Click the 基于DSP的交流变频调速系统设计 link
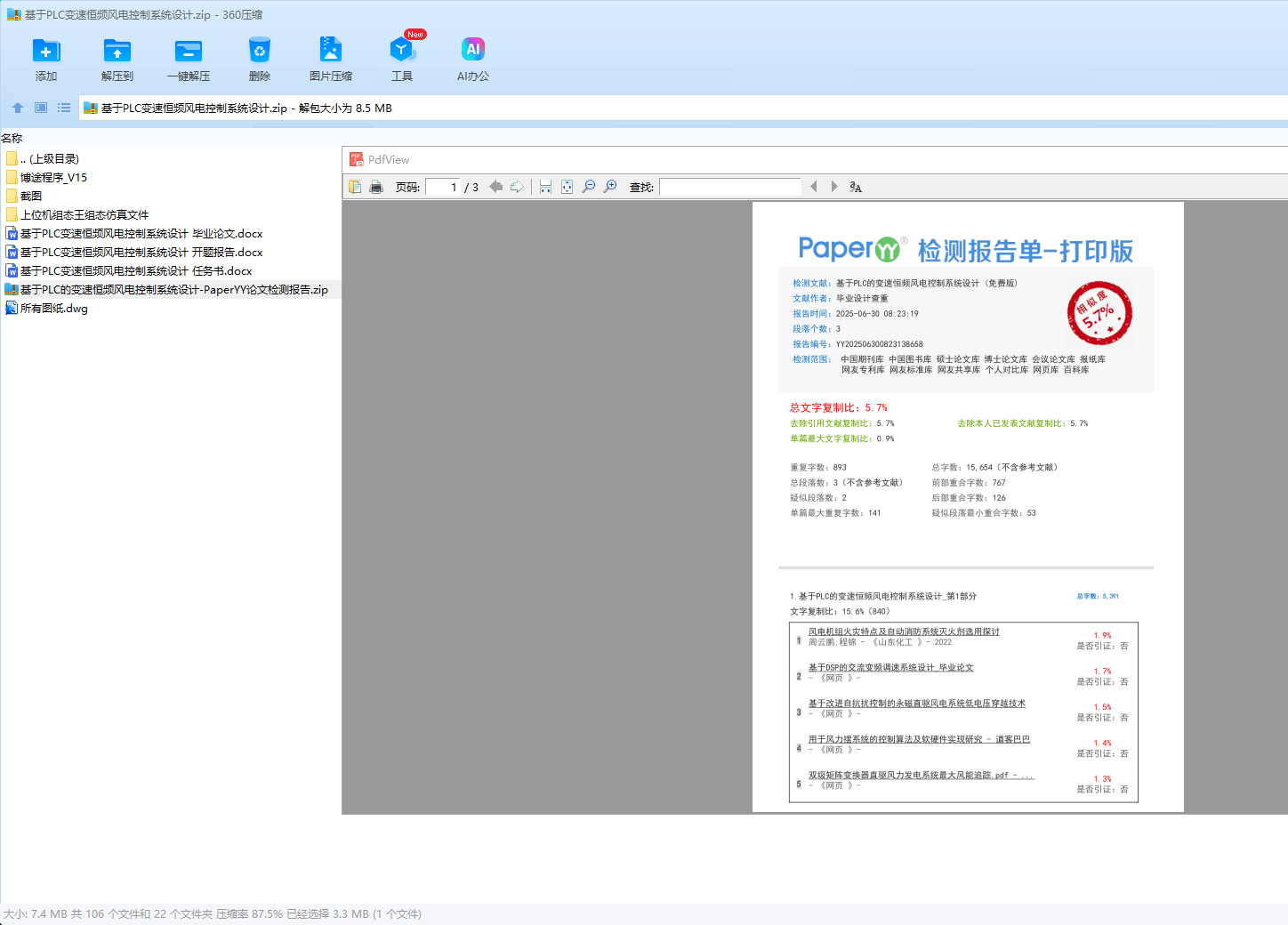 coord(890,667)
